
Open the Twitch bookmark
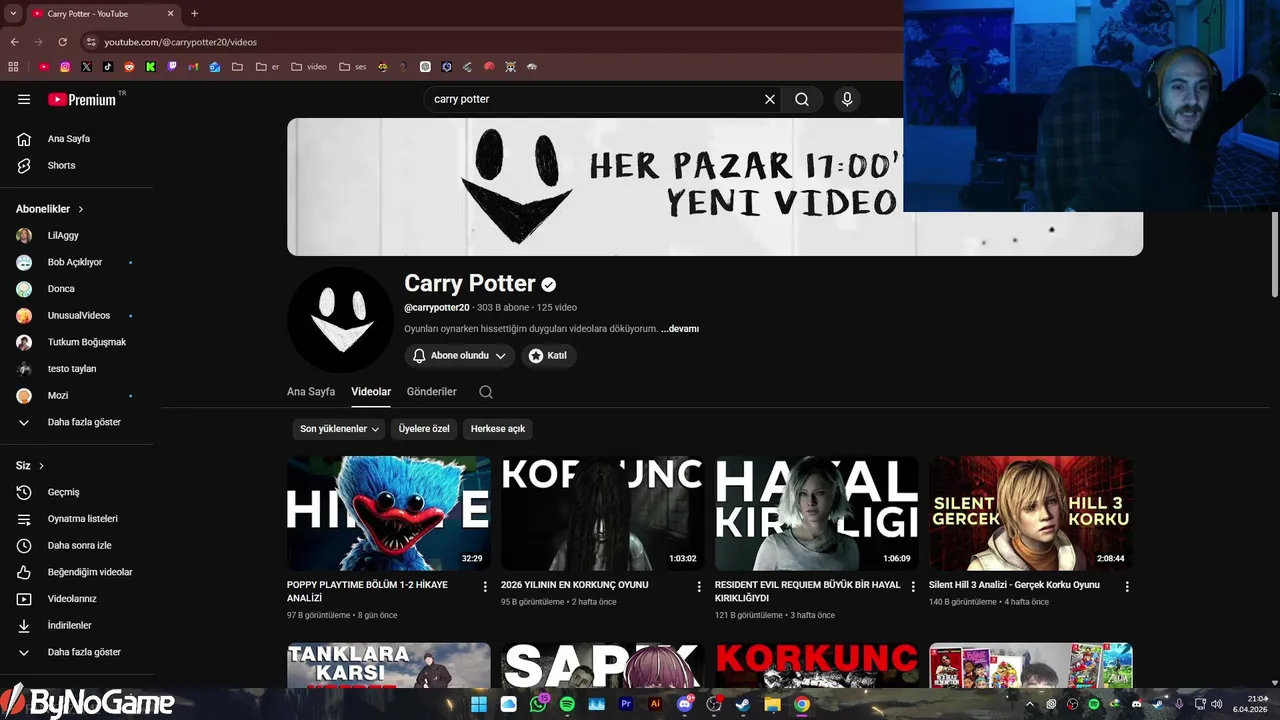tap(172, 67)
